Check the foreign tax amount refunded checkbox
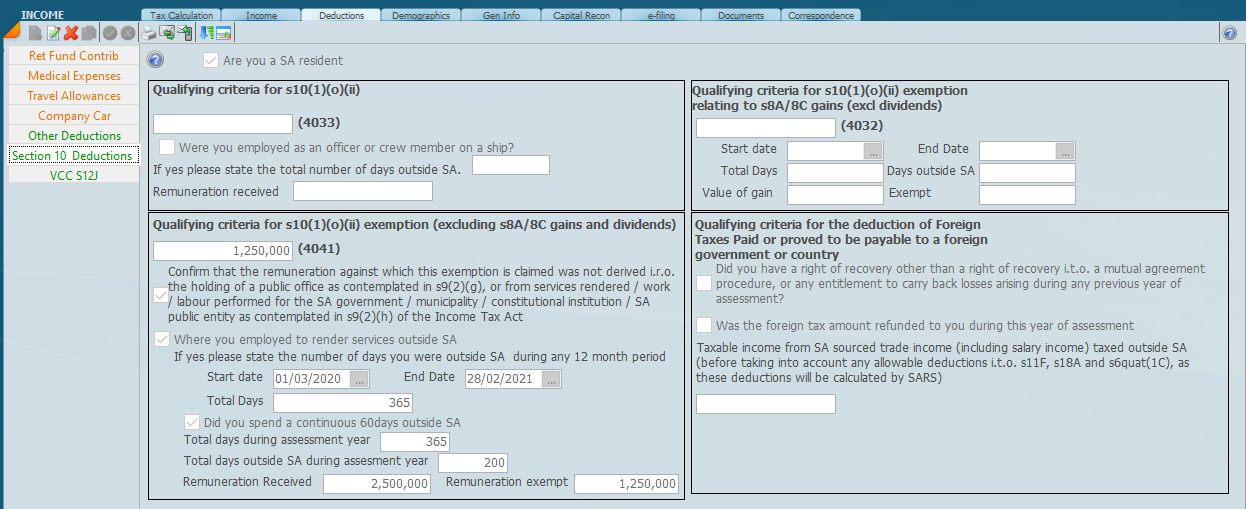The height and width of the screenshot is (509, 1246). click(x=704, y=325)
